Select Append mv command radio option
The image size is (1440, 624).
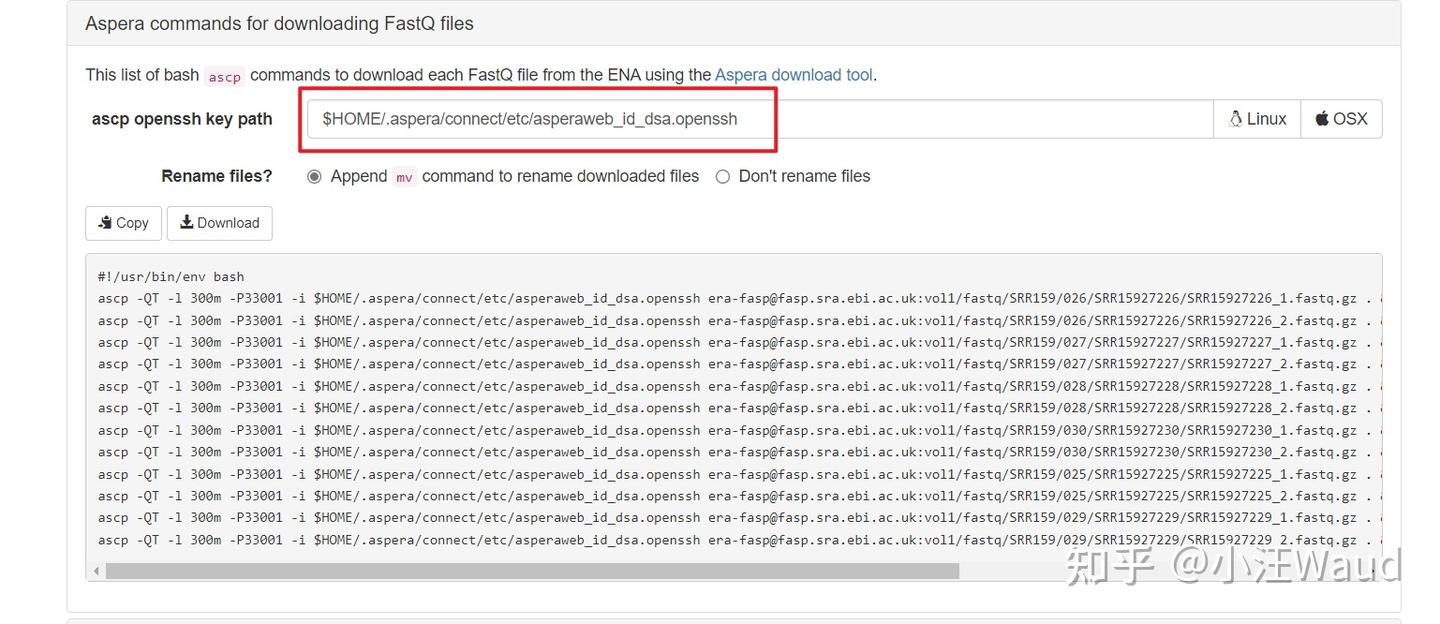click(314, 177)
